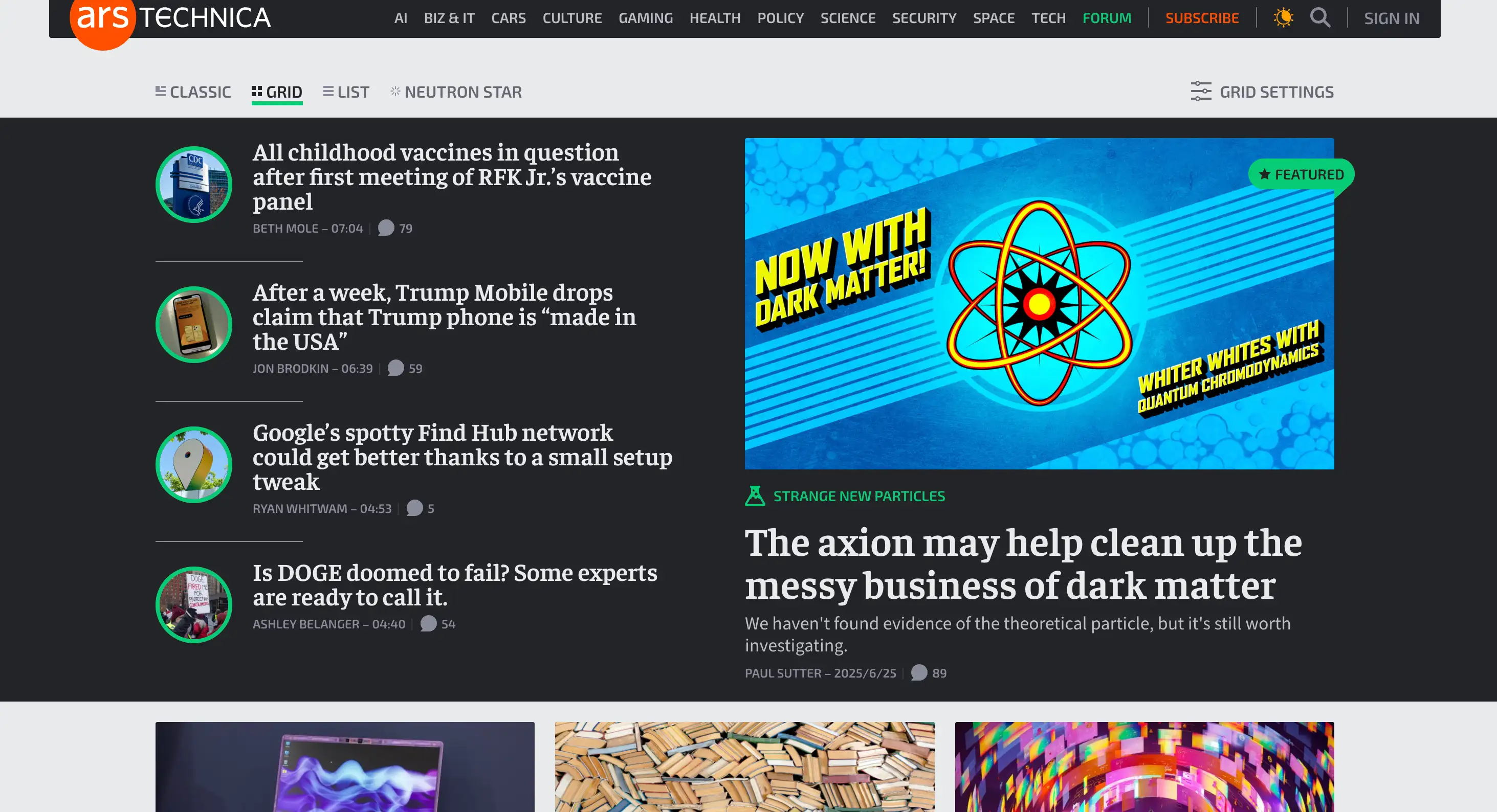Image resolution: width=1497 pixels, height=812 pixels.
Task: Click the axion article summary text
Action: pyautogui.click(x=1018, y=634)
